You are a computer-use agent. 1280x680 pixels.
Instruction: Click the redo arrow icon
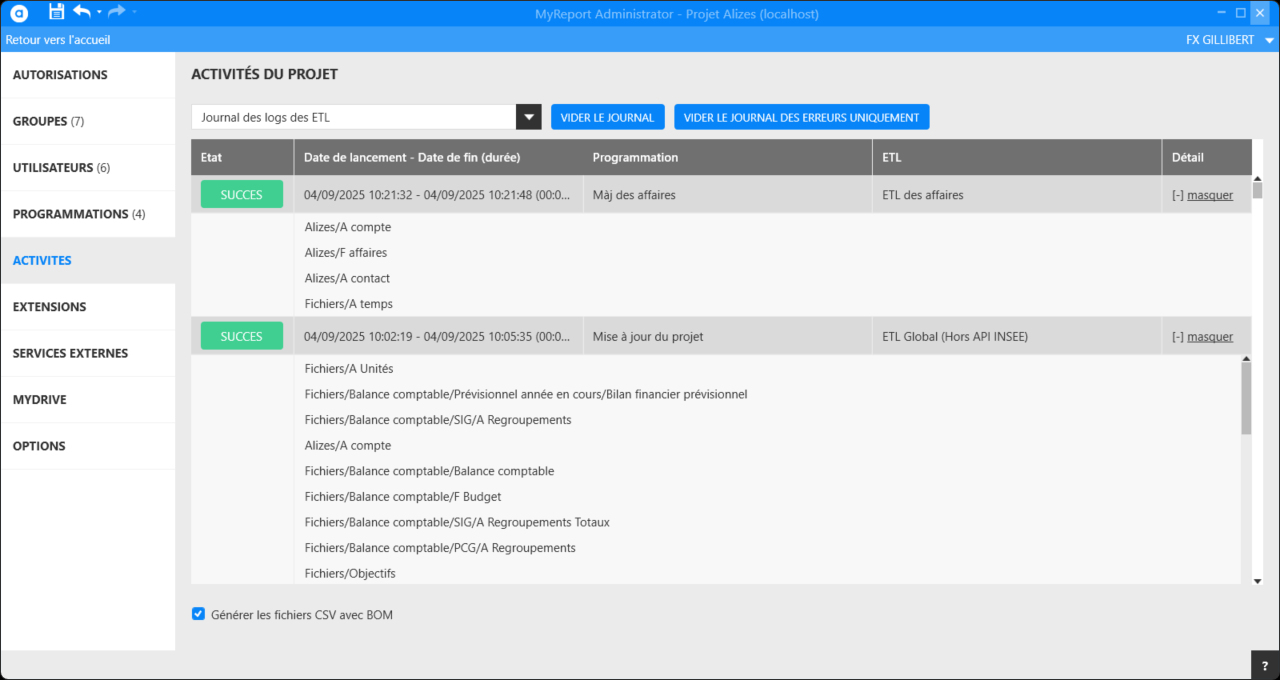(116, 12)
